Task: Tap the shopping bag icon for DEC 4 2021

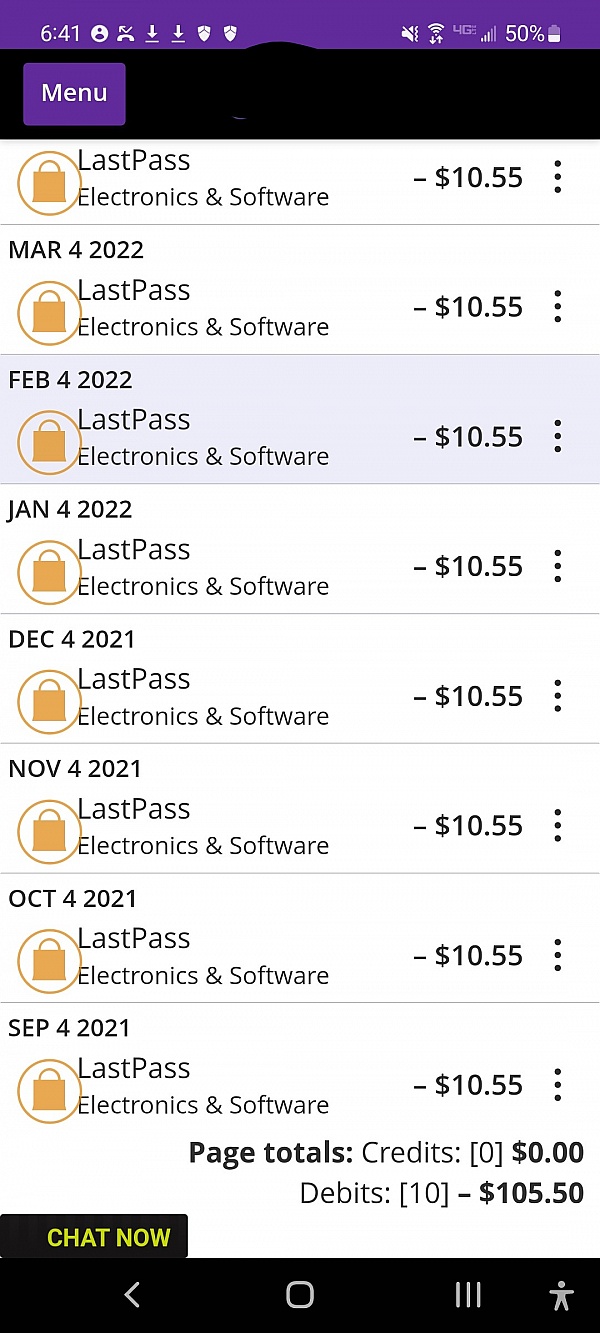Action: (x=48, y=700)
